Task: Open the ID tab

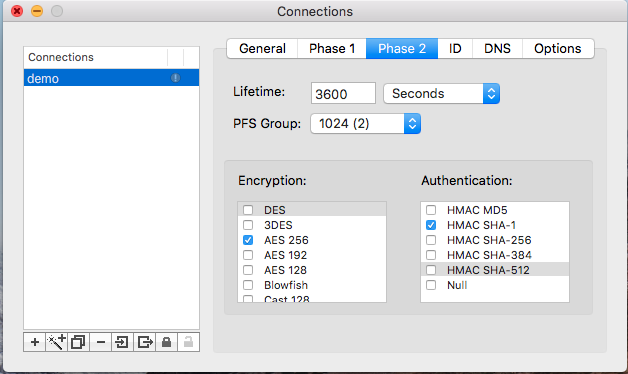Action: (455, 48)
